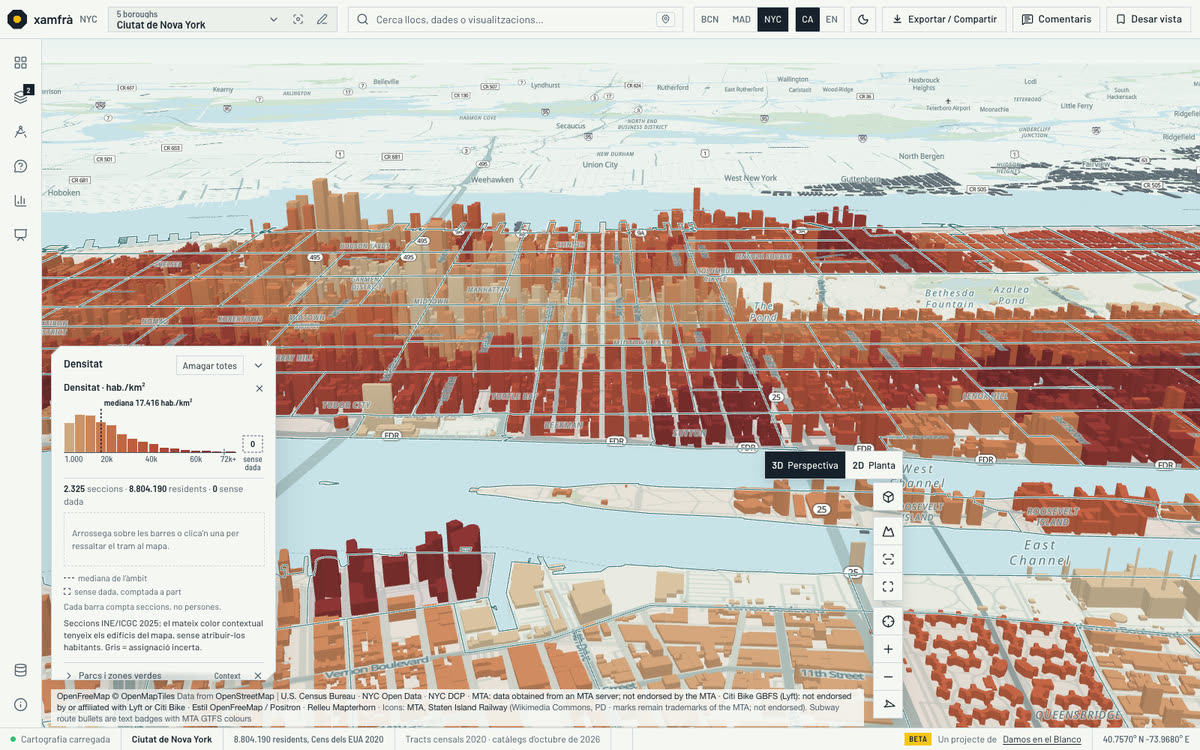Switch language to EN
The image size is (1200, 750).
pos(831,19)
